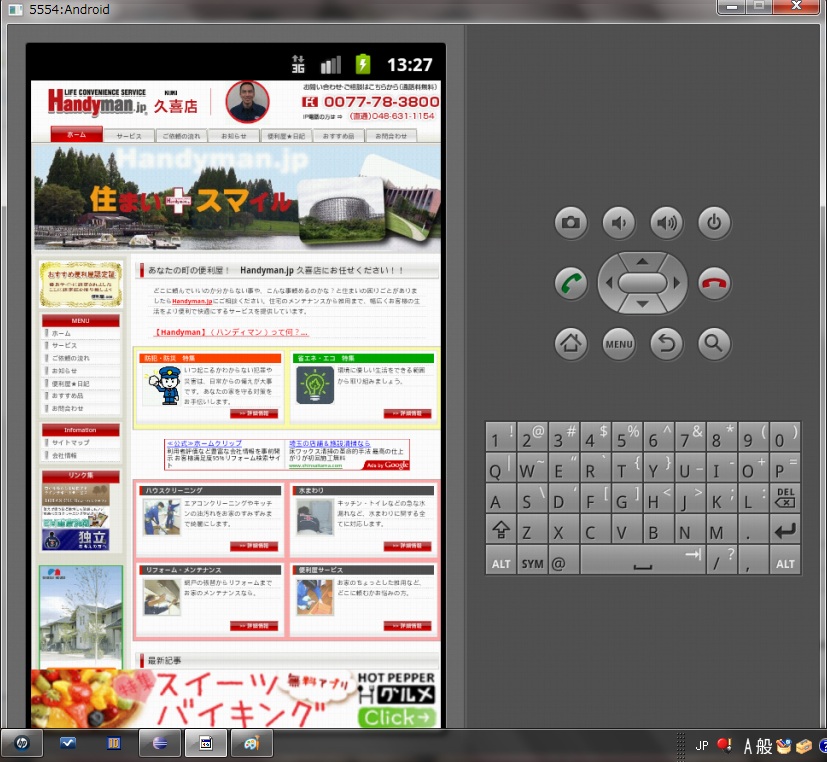The height and width of the screenshot is (762, 827).
Task: Click the DEL key on keyboard
Action: (785, 499)
